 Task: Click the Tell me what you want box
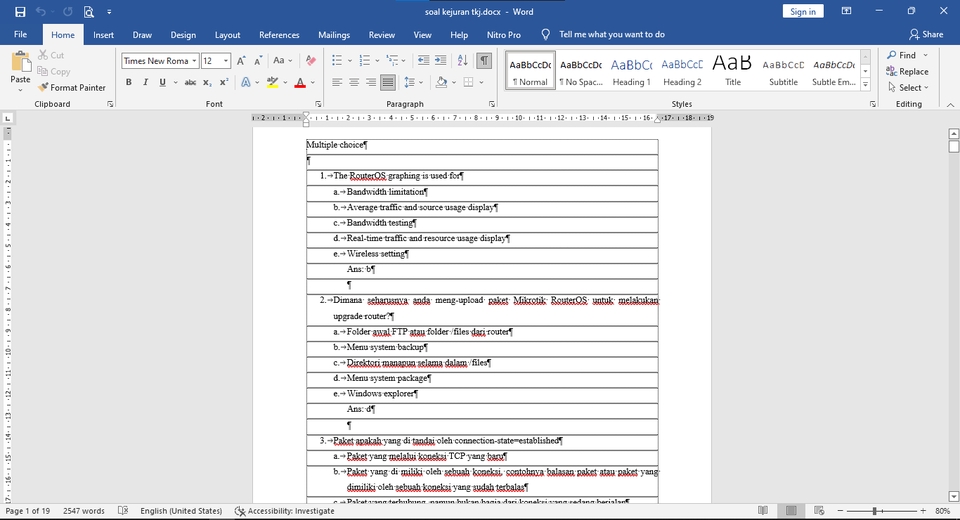tap(612, 34)
